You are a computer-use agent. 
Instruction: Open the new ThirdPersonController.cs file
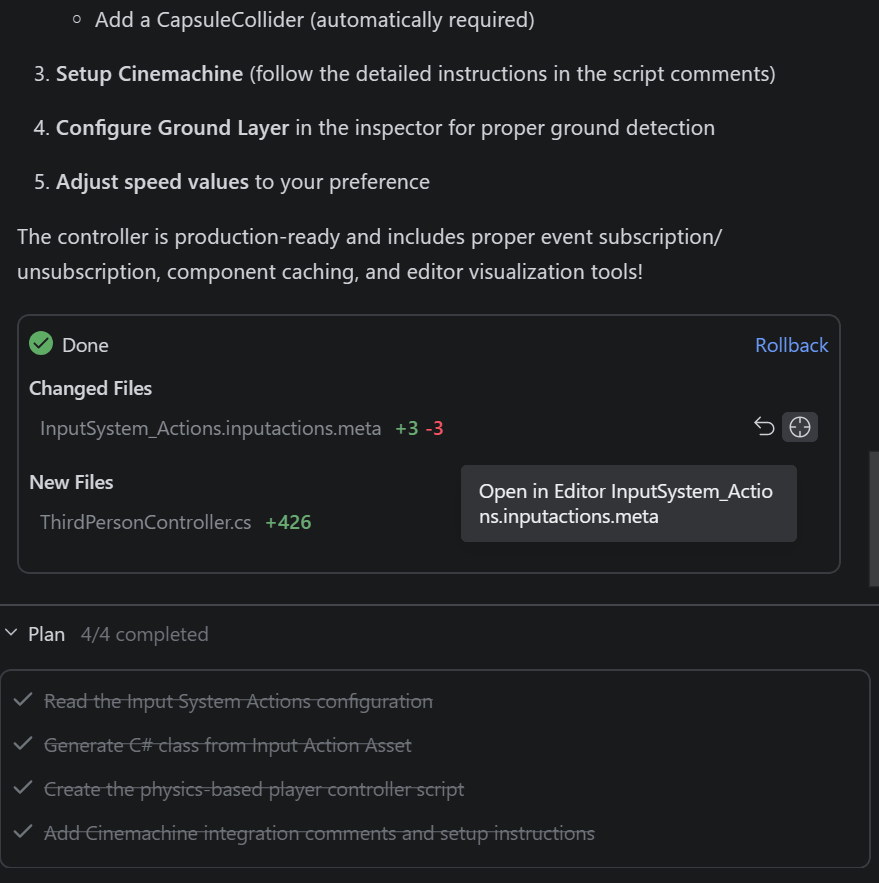(145, 522)
